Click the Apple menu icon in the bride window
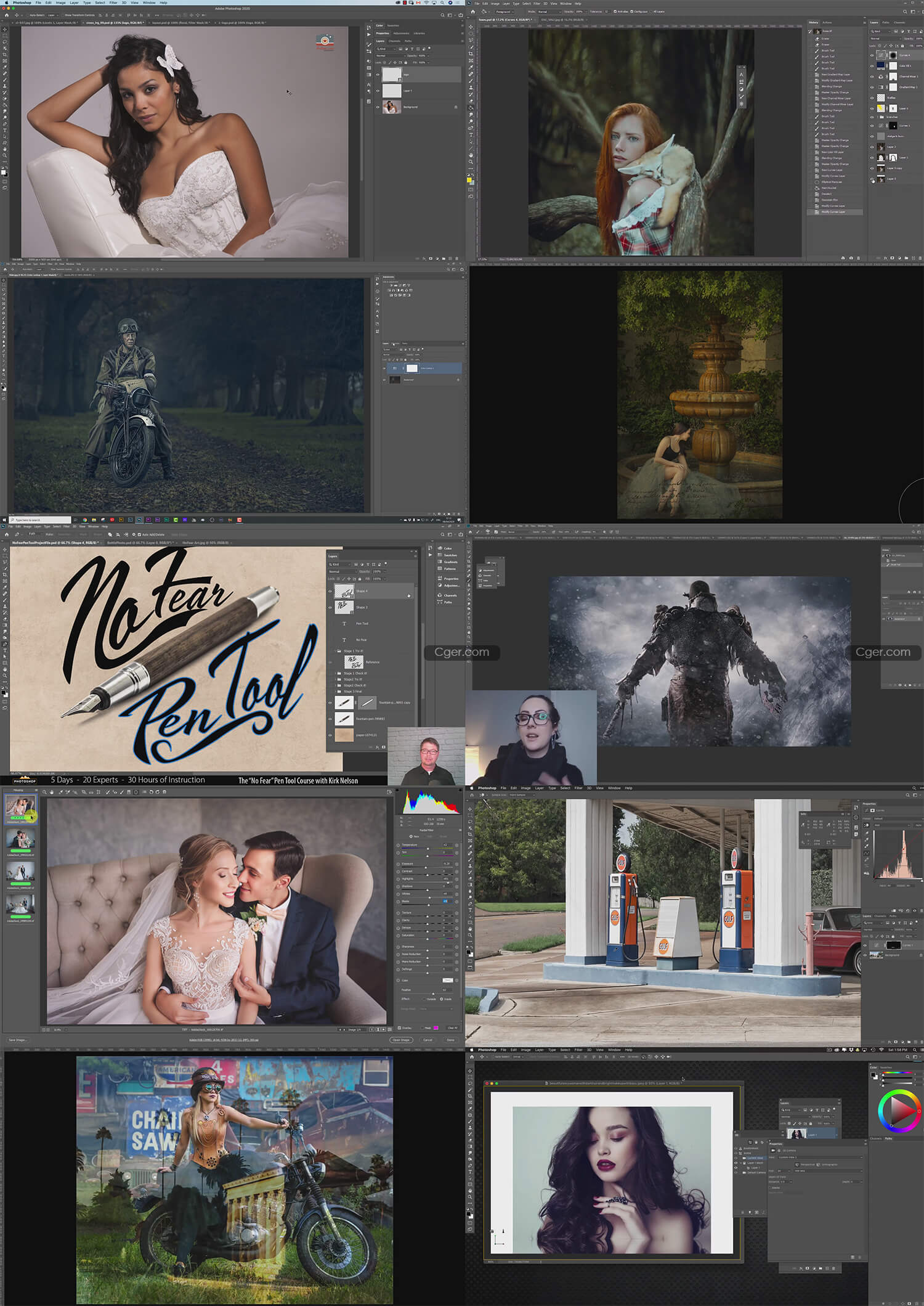The image size is (924, 1306). pos(6,2)
